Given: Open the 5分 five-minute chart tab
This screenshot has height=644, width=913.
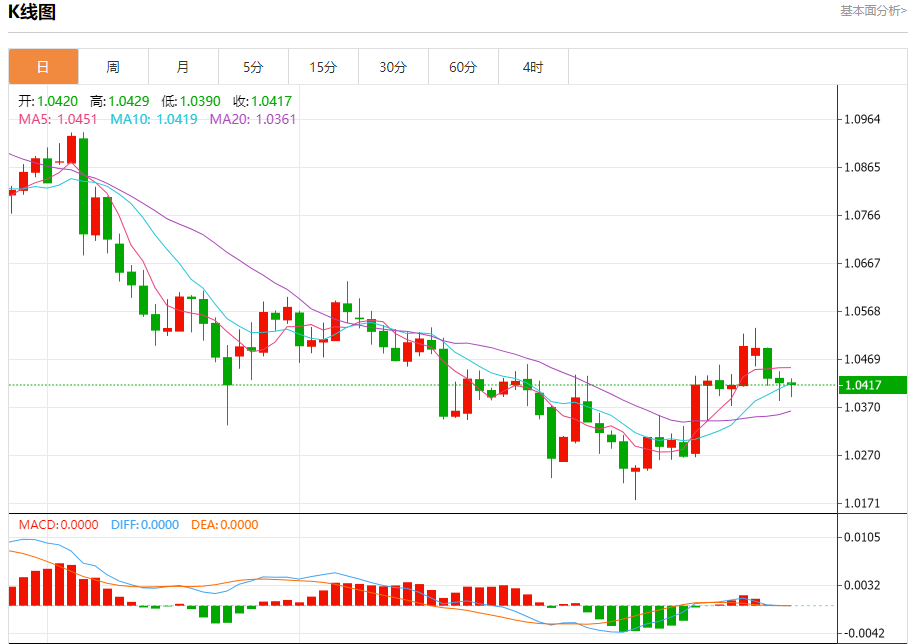Looking at the screenshot, I should click(x=253, y=67).
